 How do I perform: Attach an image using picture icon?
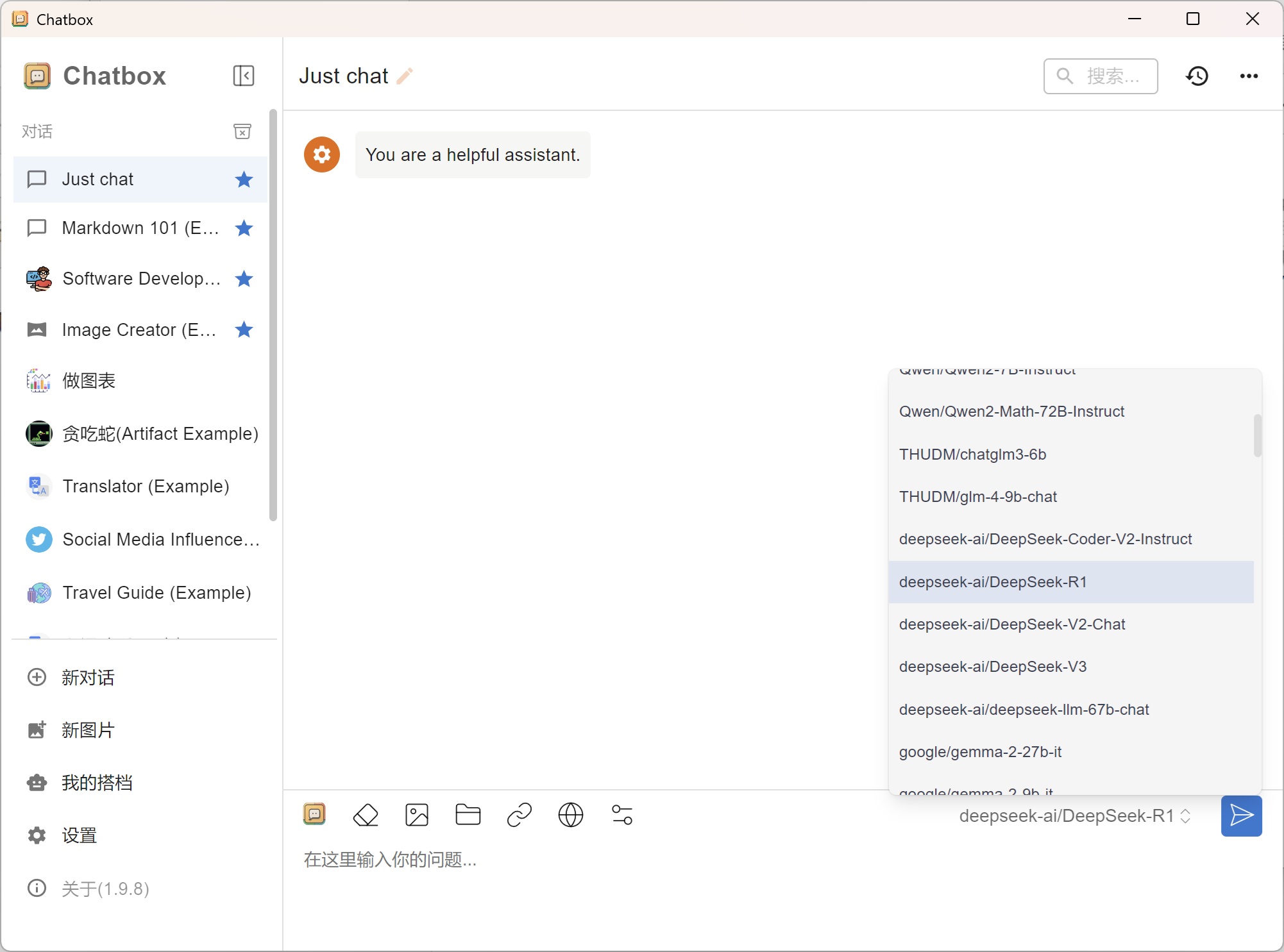pyautogui.click(x=417, y=815)
